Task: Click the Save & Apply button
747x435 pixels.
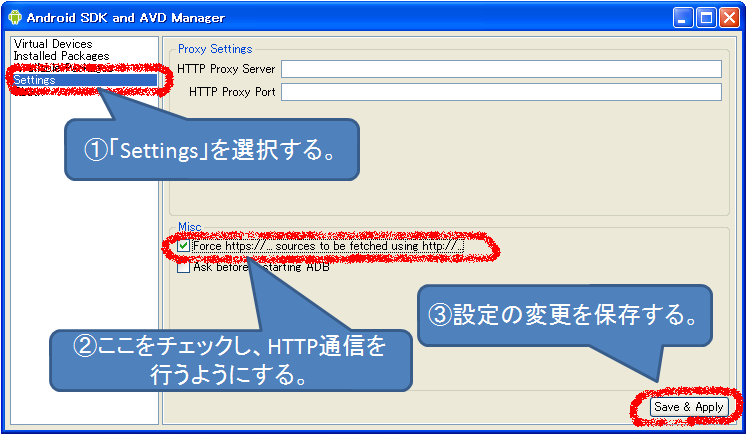Action: tap(689, 407)
